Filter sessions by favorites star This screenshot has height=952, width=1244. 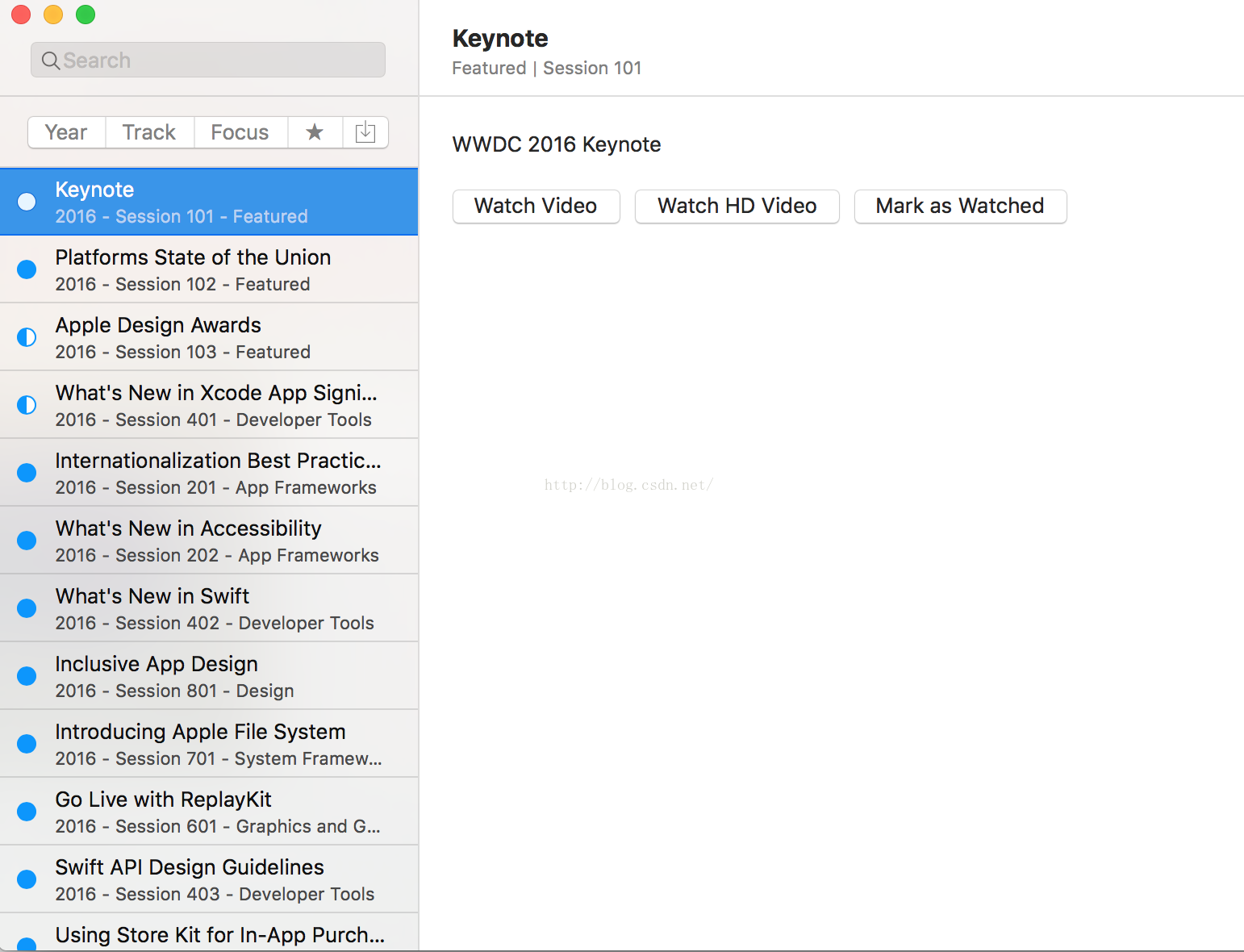click(315, 132)
